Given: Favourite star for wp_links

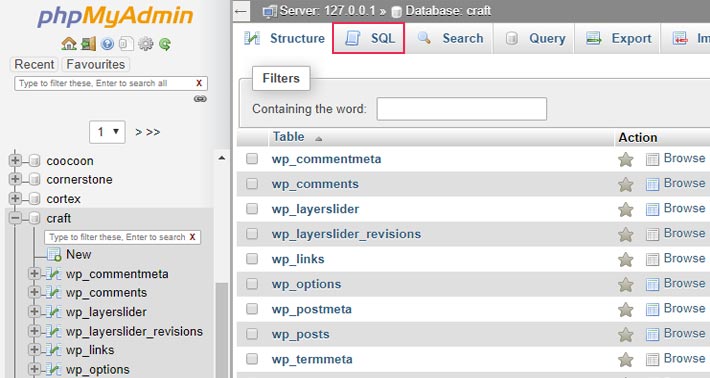Looking at the screenshot, I should click(x=625, y=259).
